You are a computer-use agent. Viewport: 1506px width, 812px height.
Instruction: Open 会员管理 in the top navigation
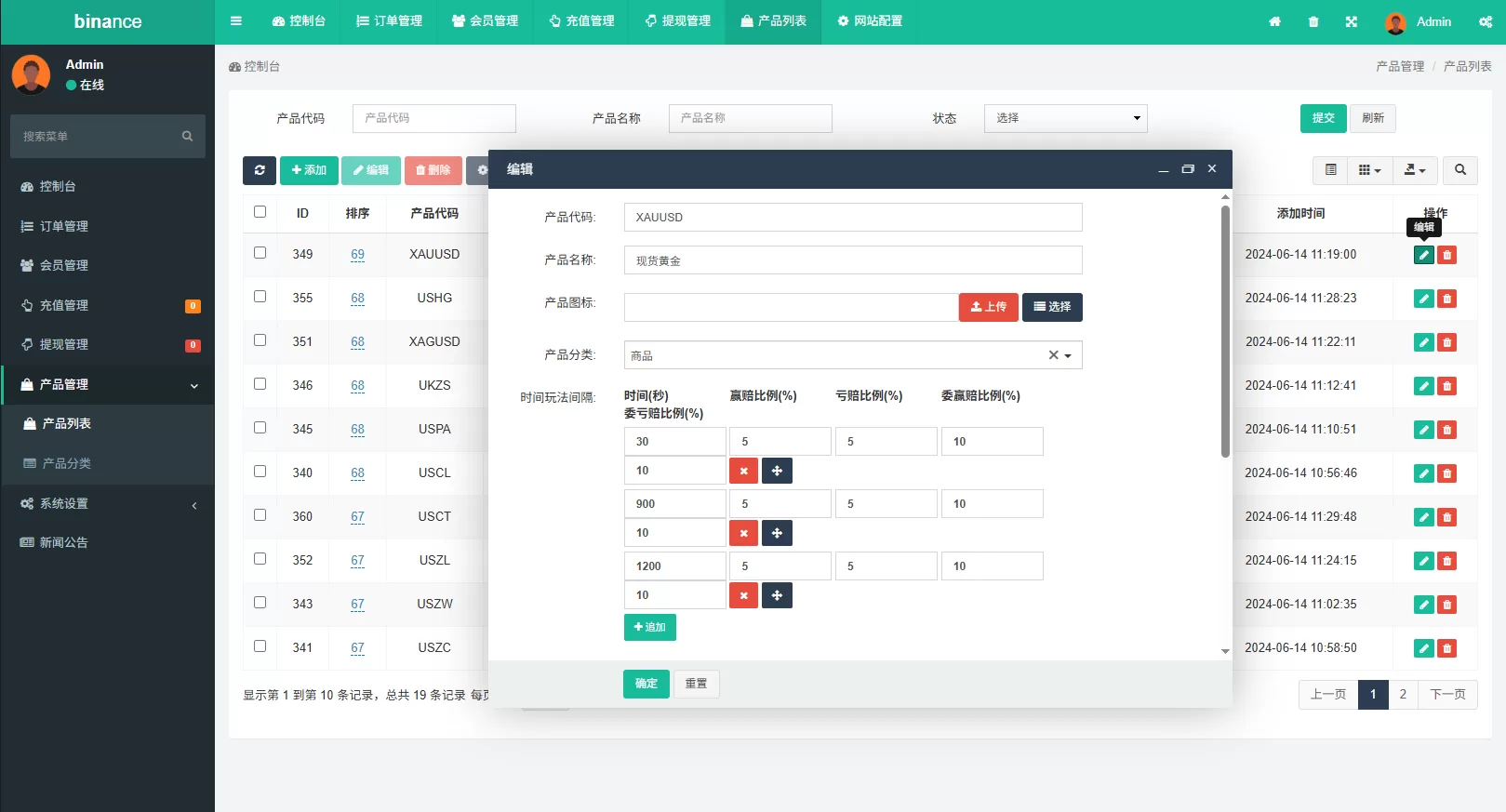tap(485, 21)
